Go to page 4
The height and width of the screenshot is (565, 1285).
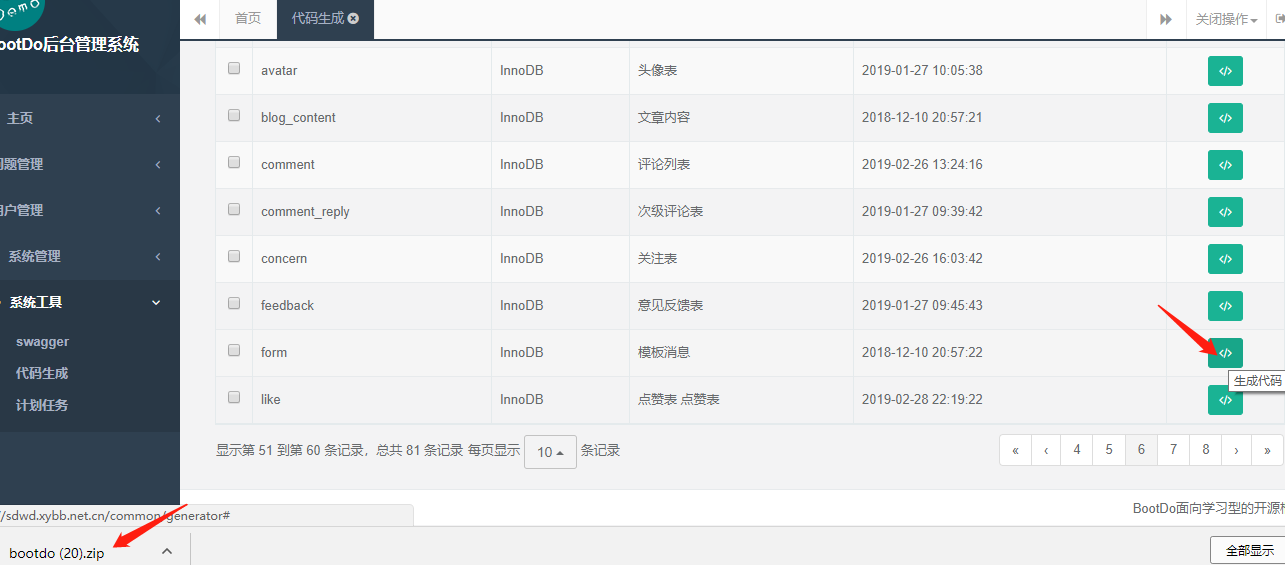[x=1077, y=450]
